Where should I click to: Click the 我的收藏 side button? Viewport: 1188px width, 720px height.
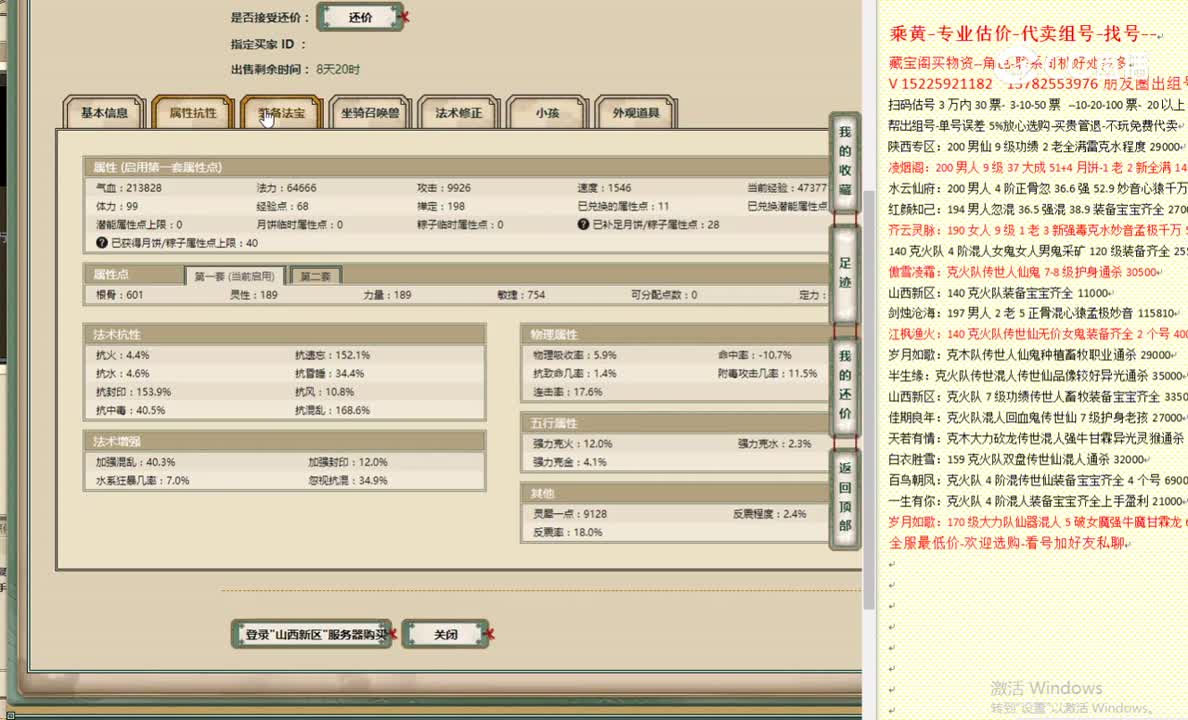pyautogui.click(x=845, y=161)
